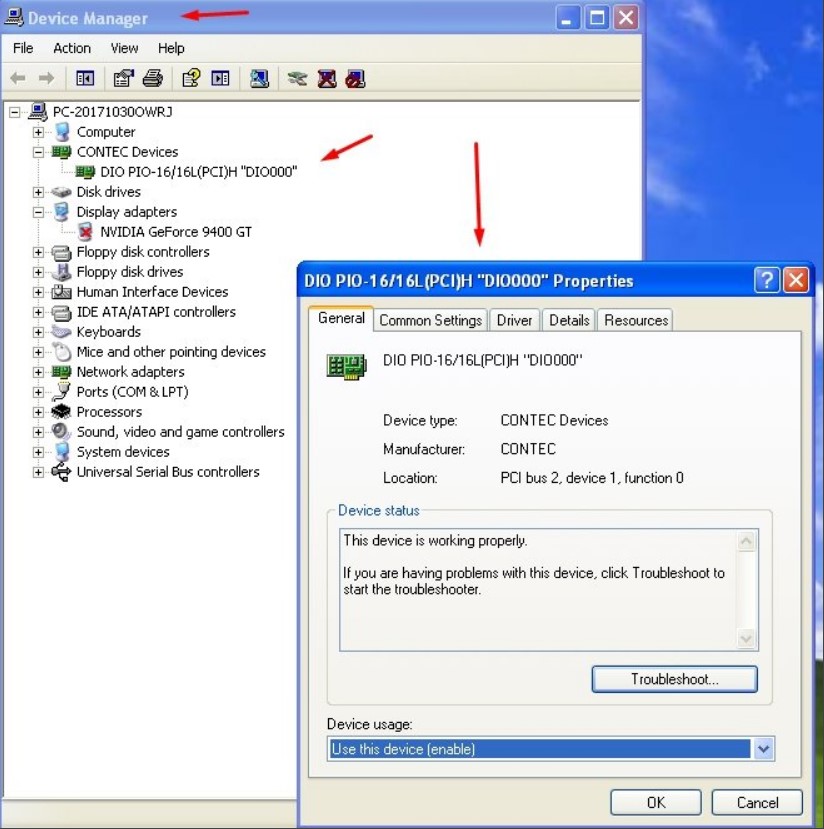Viewport: 824px width, 829px height.
Task: Open the File menu
Action: click(23, 48)
